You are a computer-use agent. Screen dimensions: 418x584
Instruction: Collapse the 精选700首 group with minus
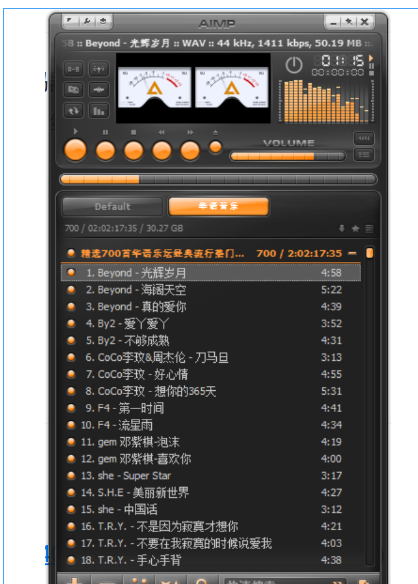tap(352, 253)
